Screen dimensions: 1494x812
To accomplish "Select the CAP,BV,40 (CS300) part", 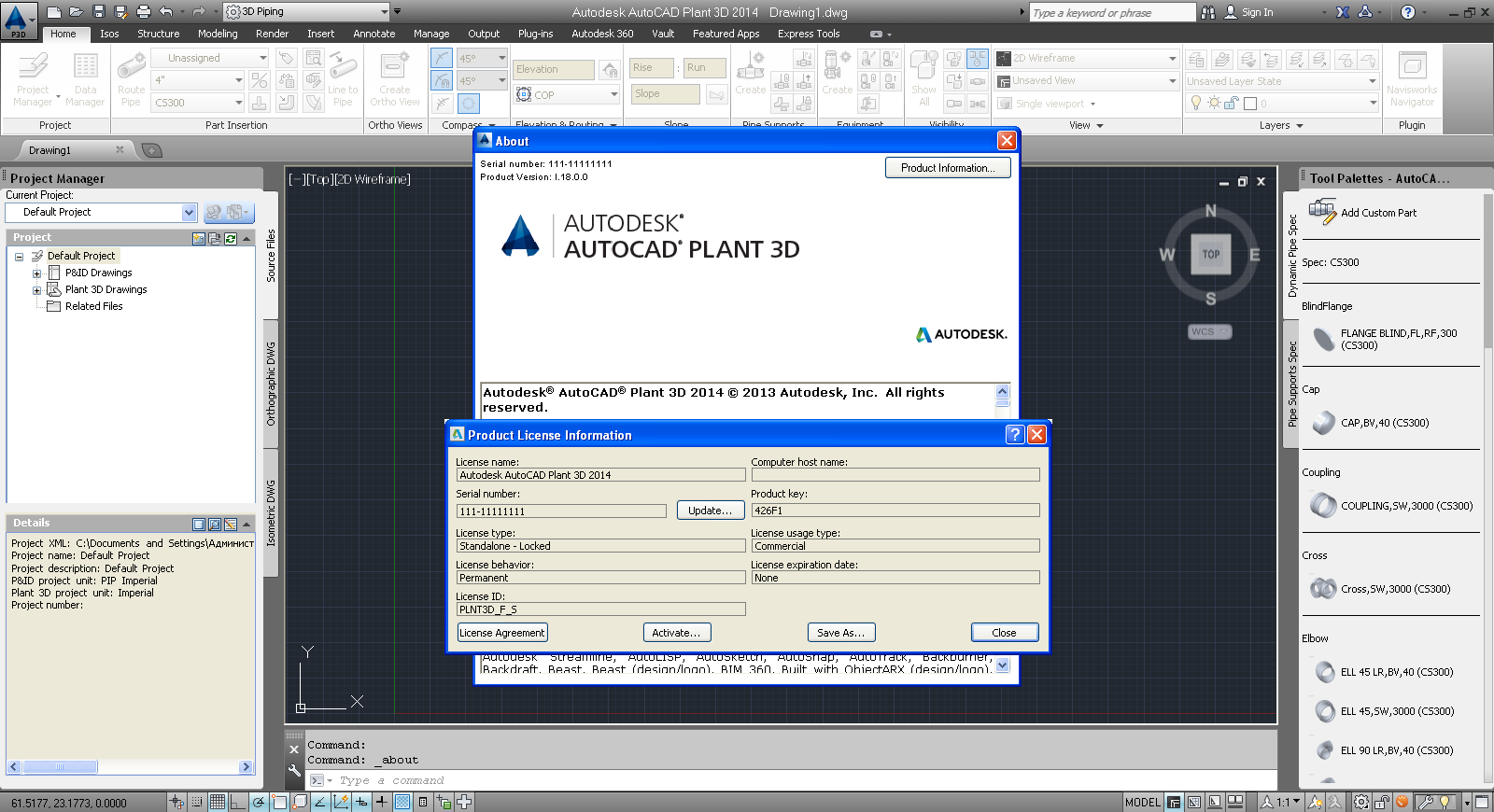I will click(1371, 423).
